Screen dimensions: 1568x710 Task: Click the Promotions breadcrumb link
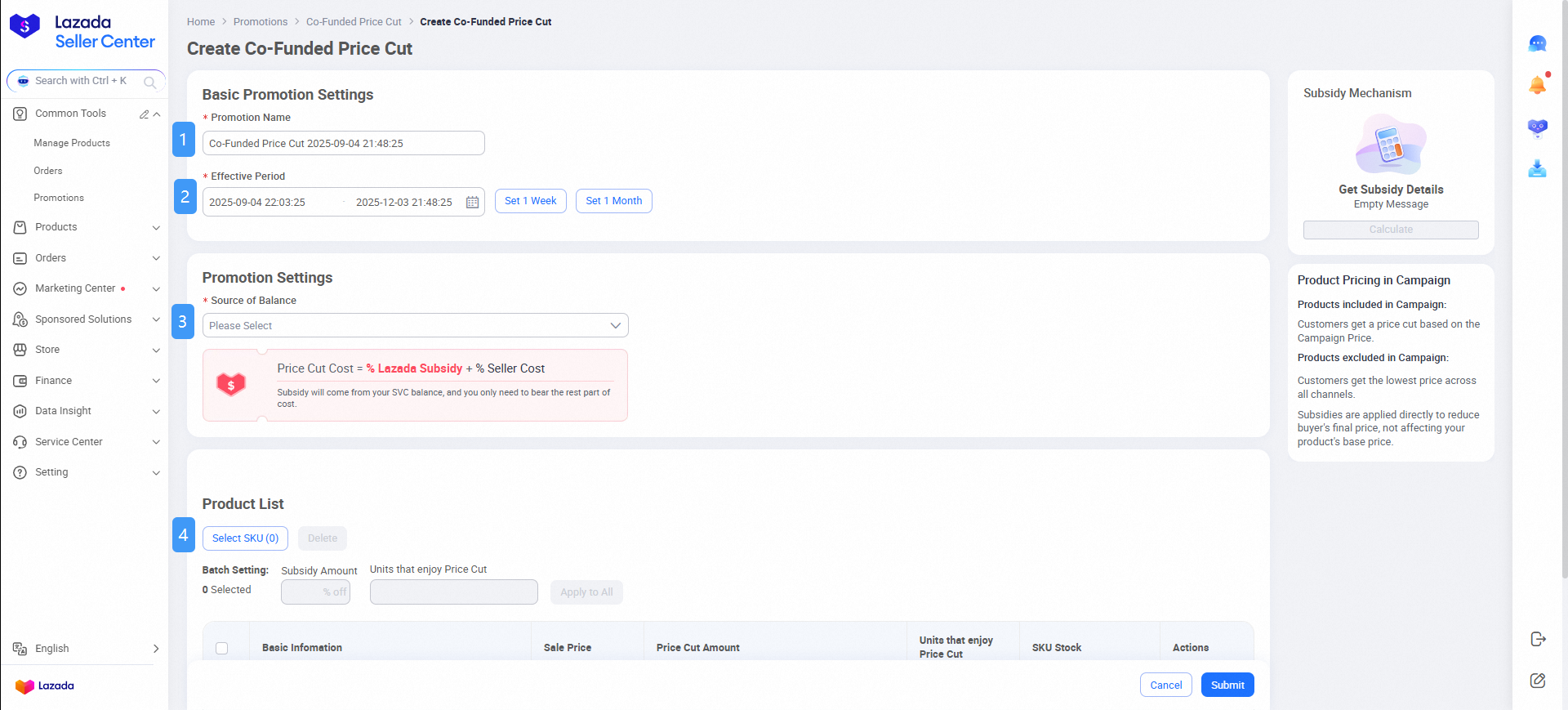[261, 22]
